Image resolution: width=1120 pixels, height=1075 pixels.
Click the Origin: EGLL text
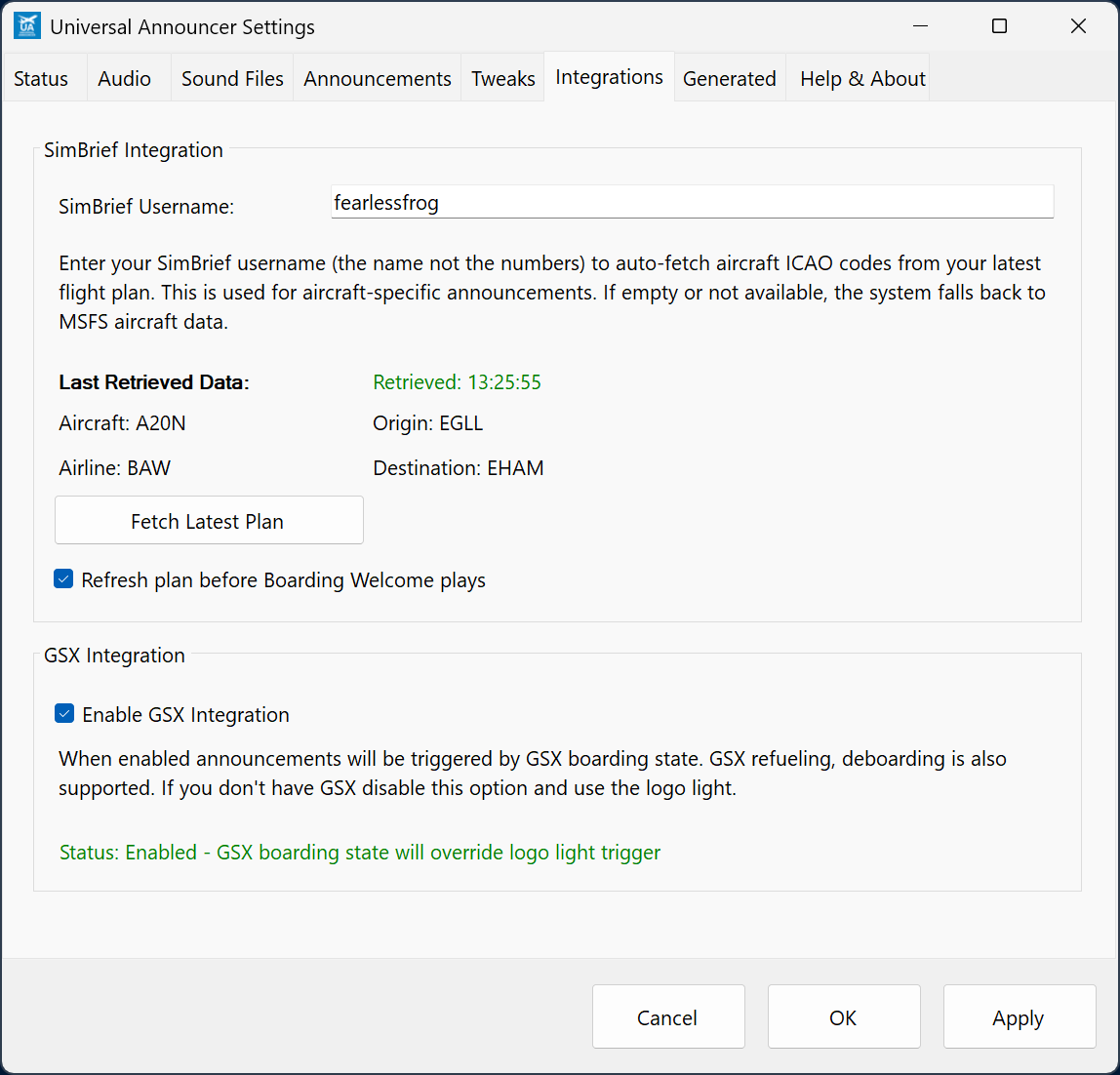[x=428, y=423]
